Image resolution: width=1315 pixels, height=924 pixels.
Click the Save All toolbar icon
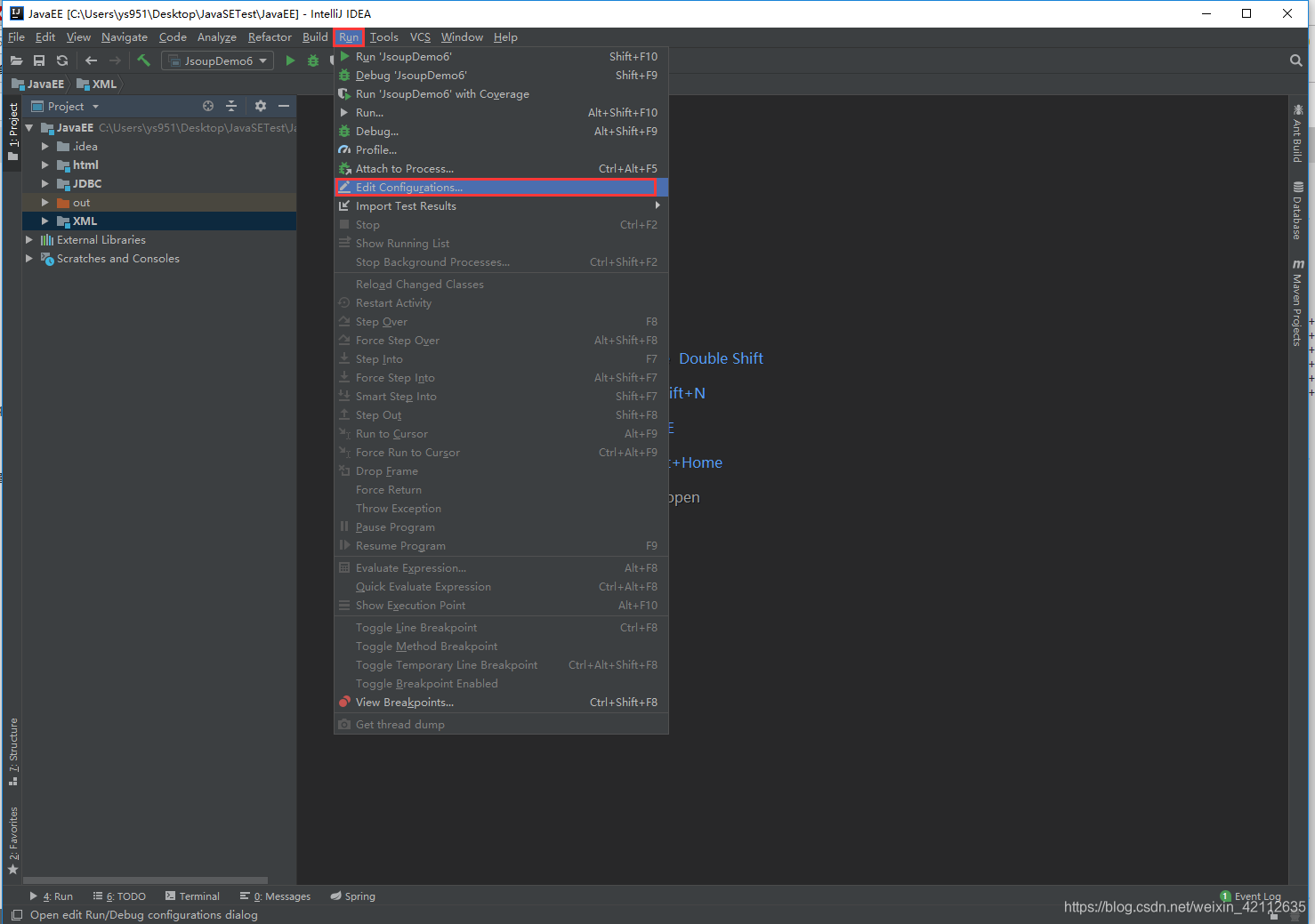[x=39, y=60]
